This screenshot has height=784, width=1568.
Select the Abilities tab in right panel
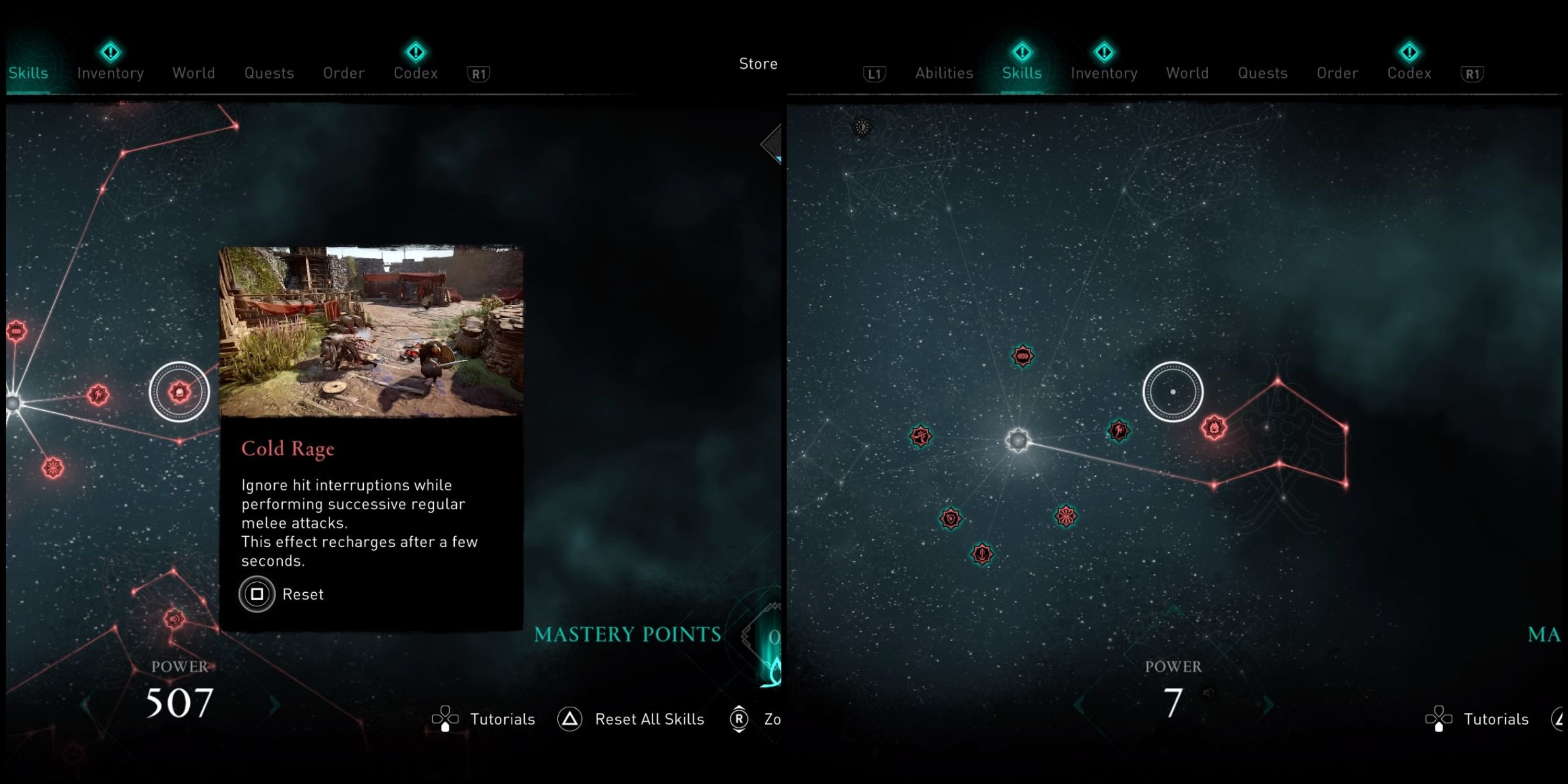[x=943, y=72]
